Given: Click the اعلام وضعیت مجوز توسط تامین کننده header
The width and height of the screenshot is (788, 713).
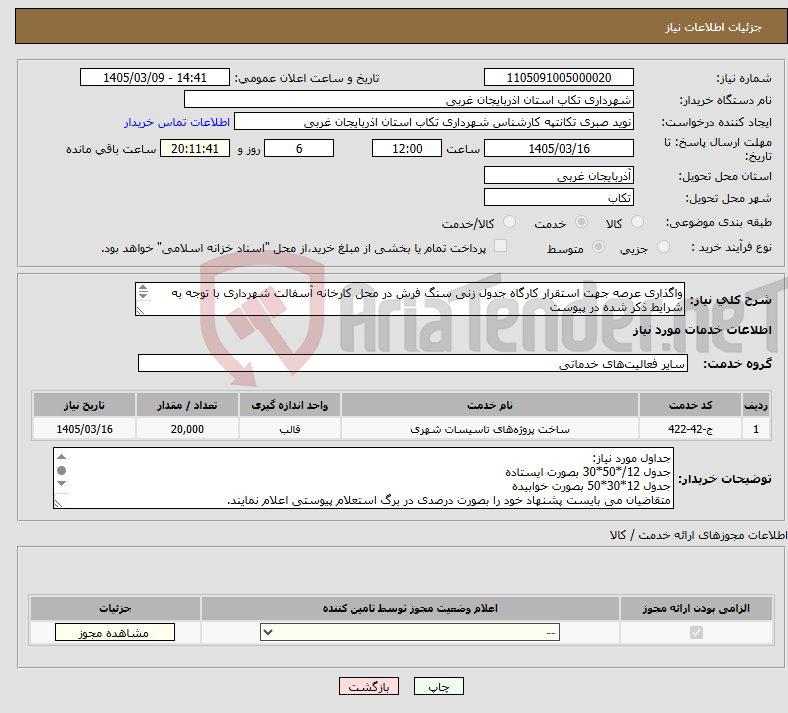Looking at the screenshot, I should (410, 608).
